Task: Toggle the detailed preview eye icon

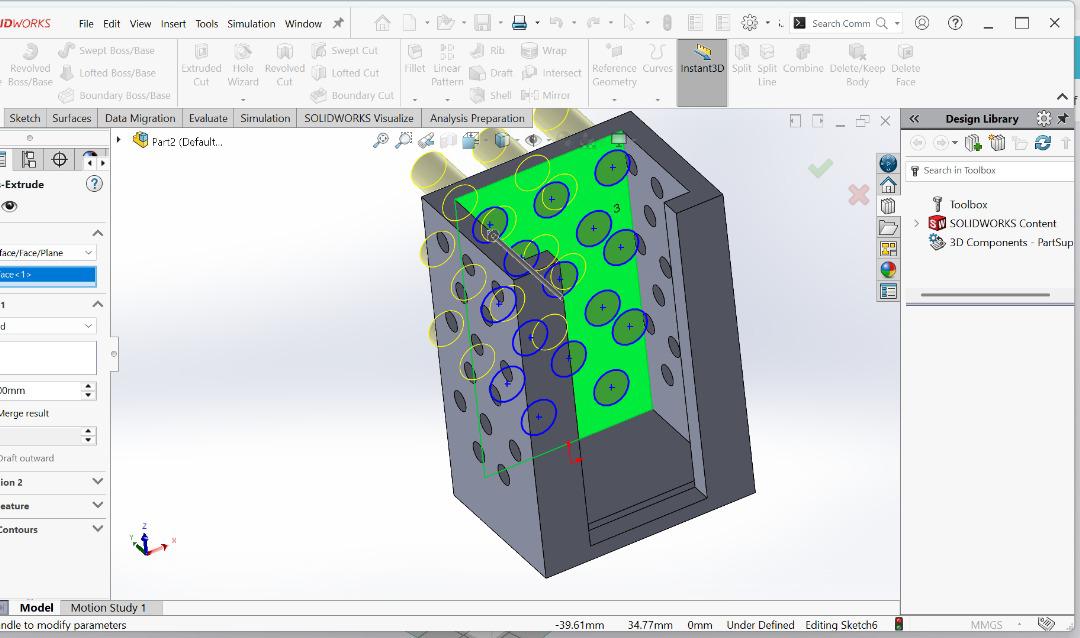Action: click(9, 206)
